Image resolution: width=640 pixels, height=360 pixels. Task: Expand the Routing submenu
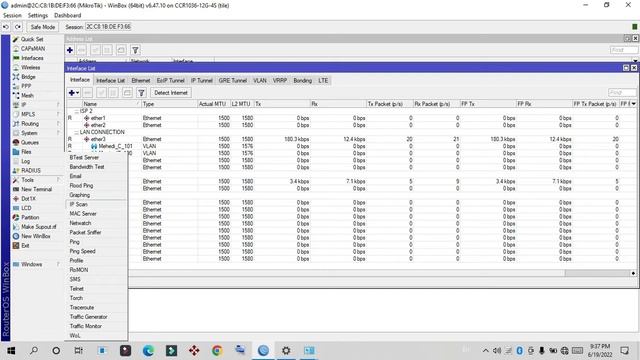30,124
